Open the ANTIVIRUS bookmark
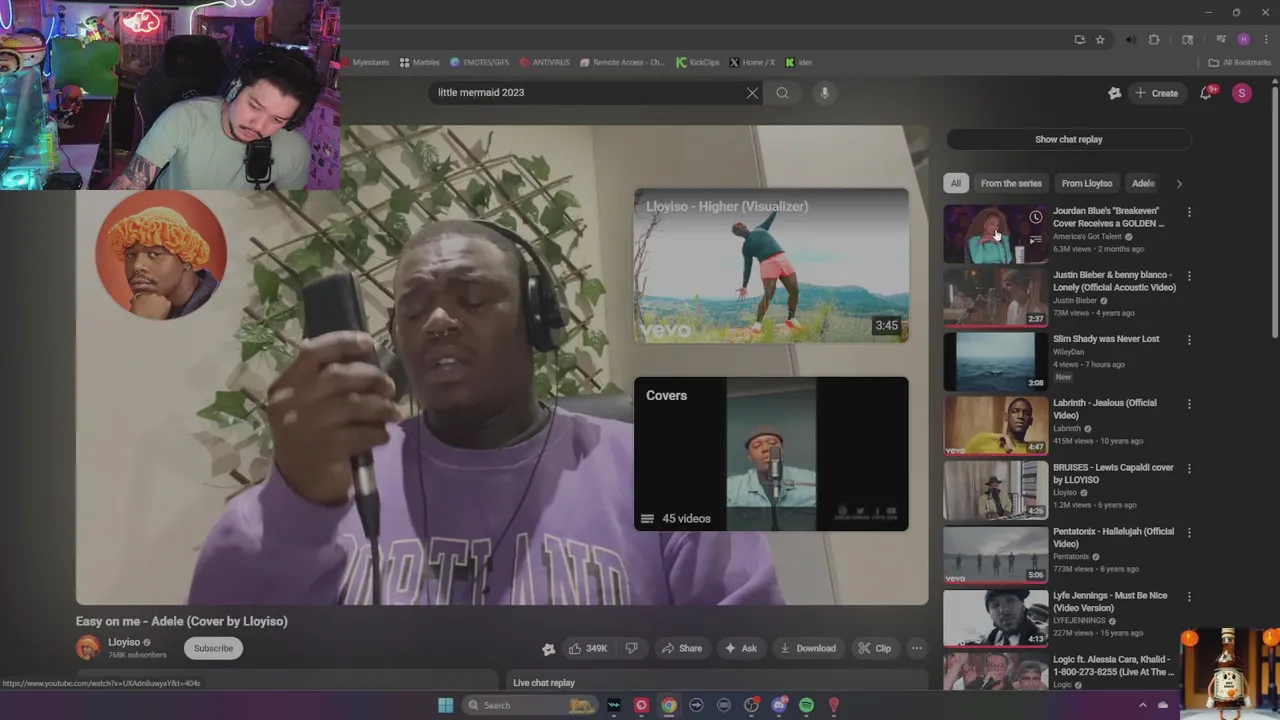The width and height of the screenshot is (1280, 720). click(x=545, y=62)
